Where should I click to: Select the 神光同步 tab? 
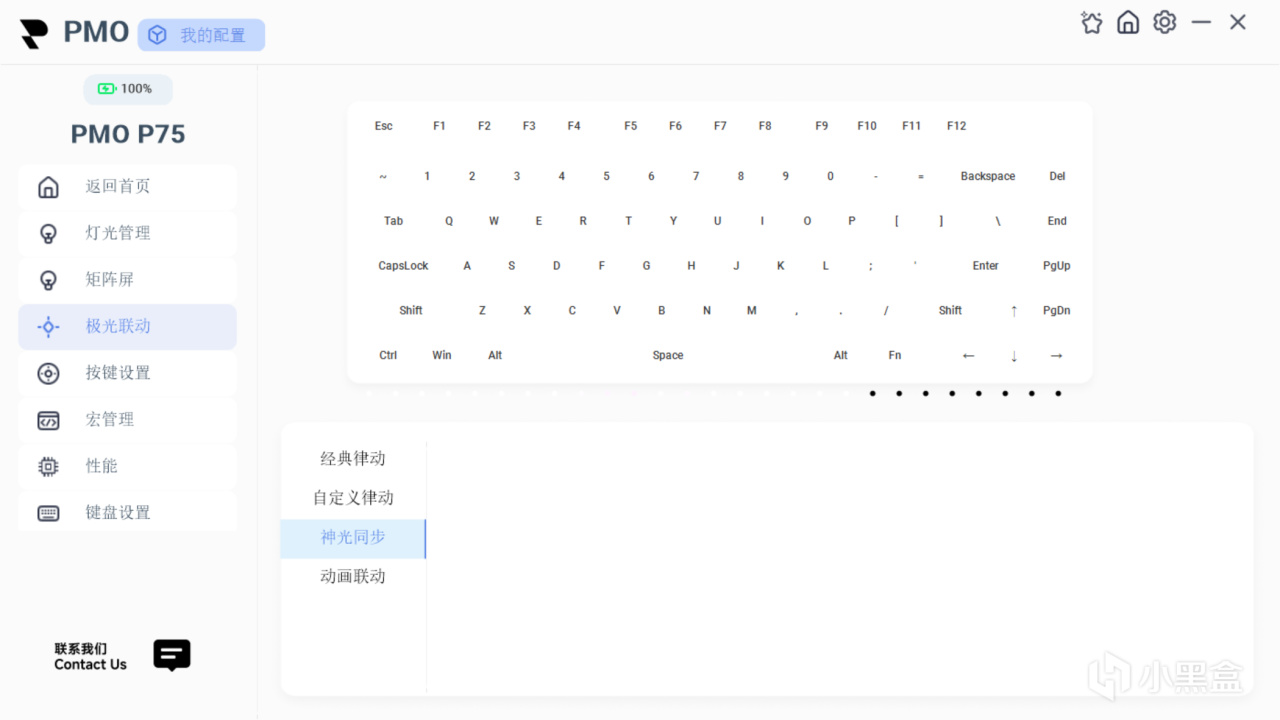(x=353, y=538)
